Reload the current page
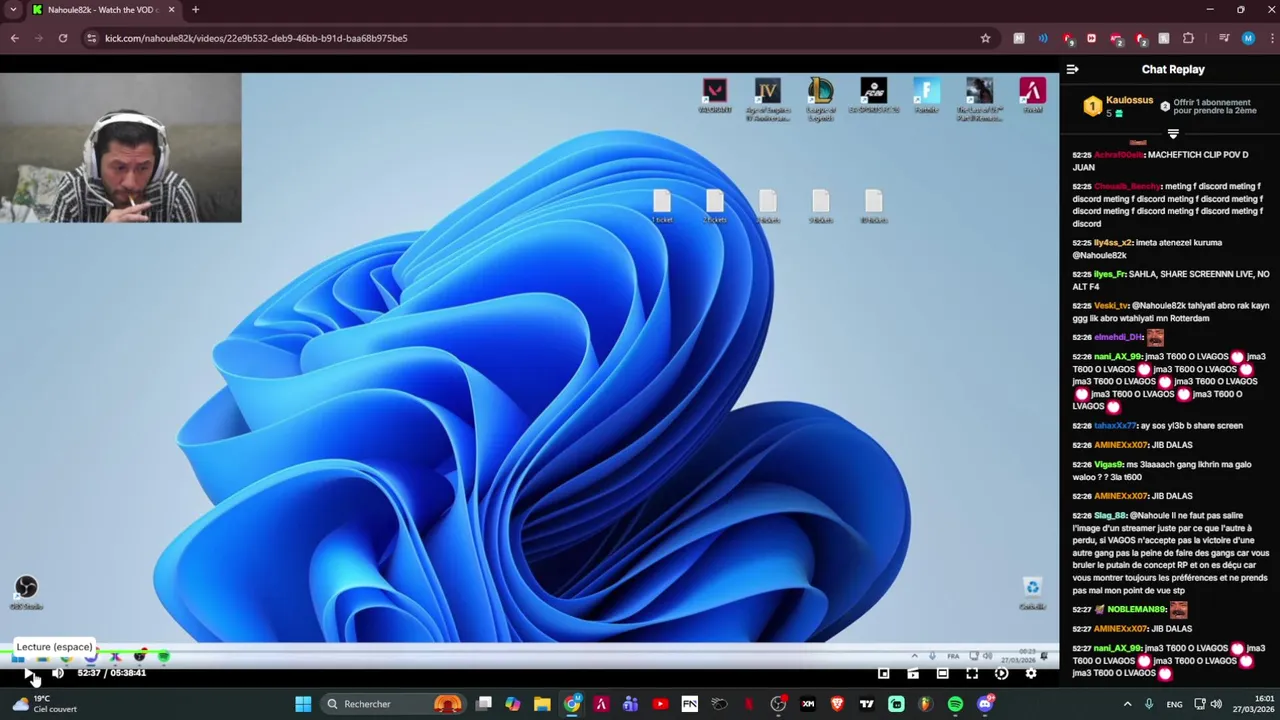1280x720 pixels. 63,38
